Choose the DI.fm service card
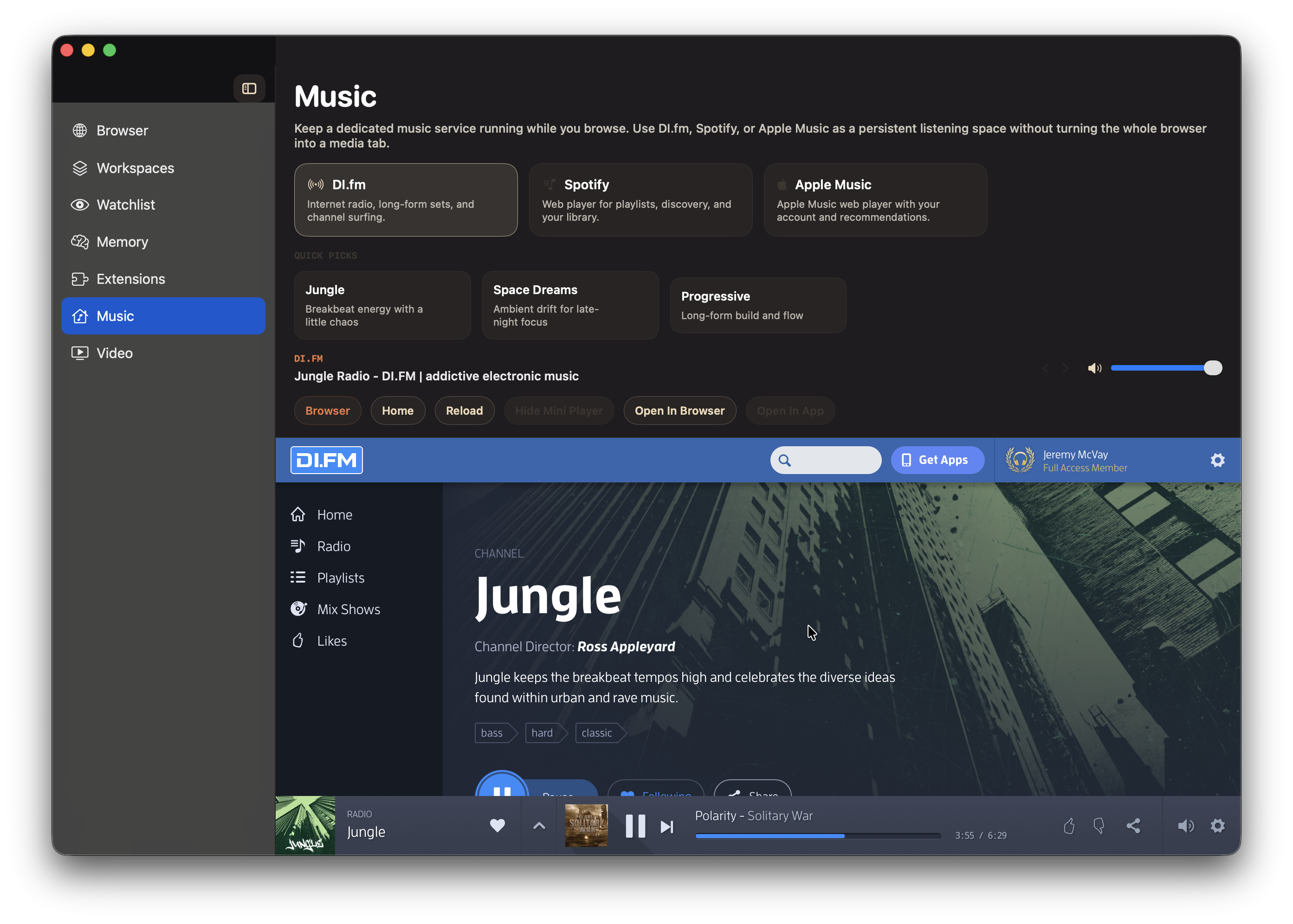 [406, 200]
